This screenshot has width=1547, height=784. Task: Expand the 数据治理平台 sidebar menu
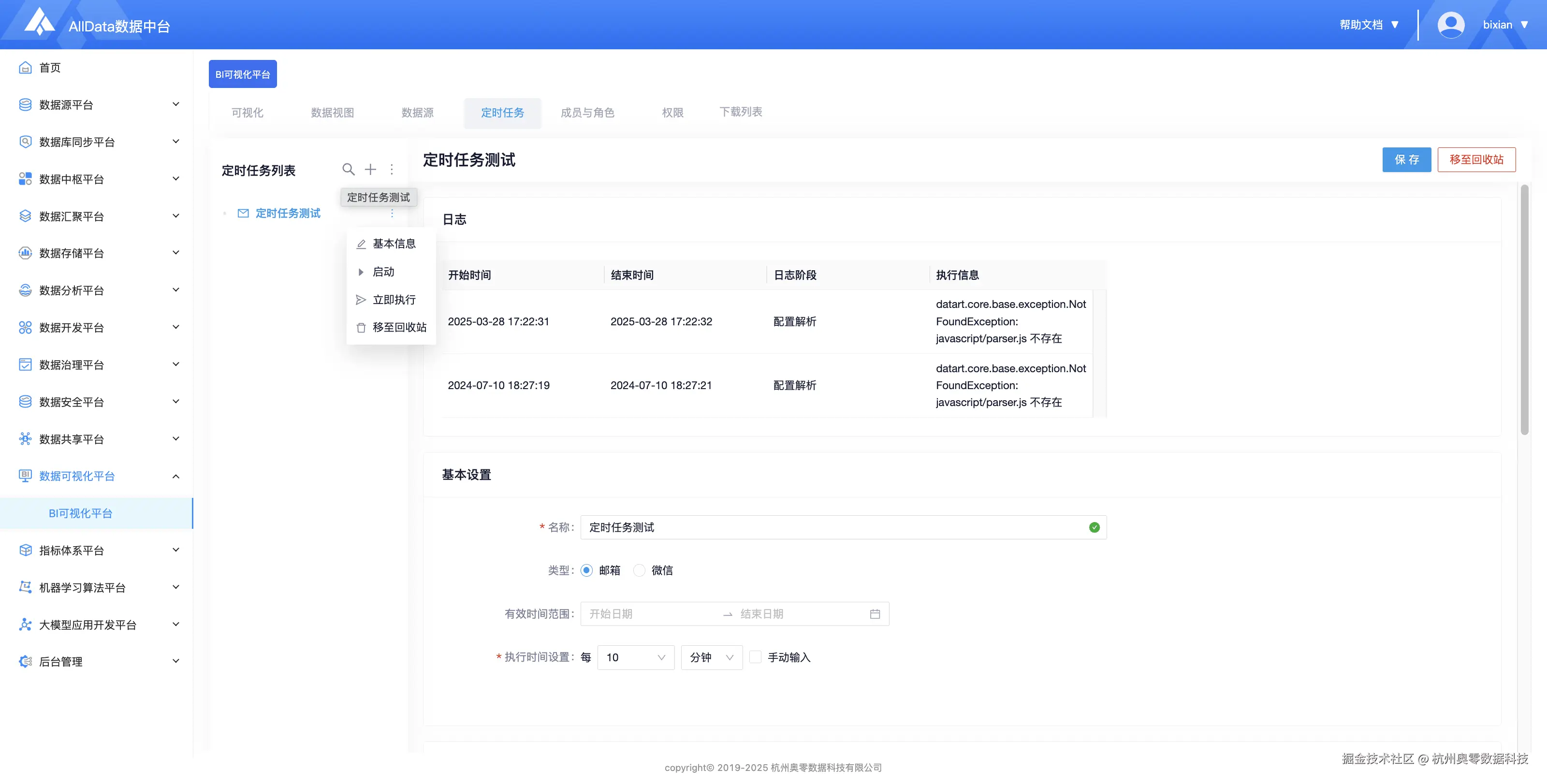(x=99, y=364)
